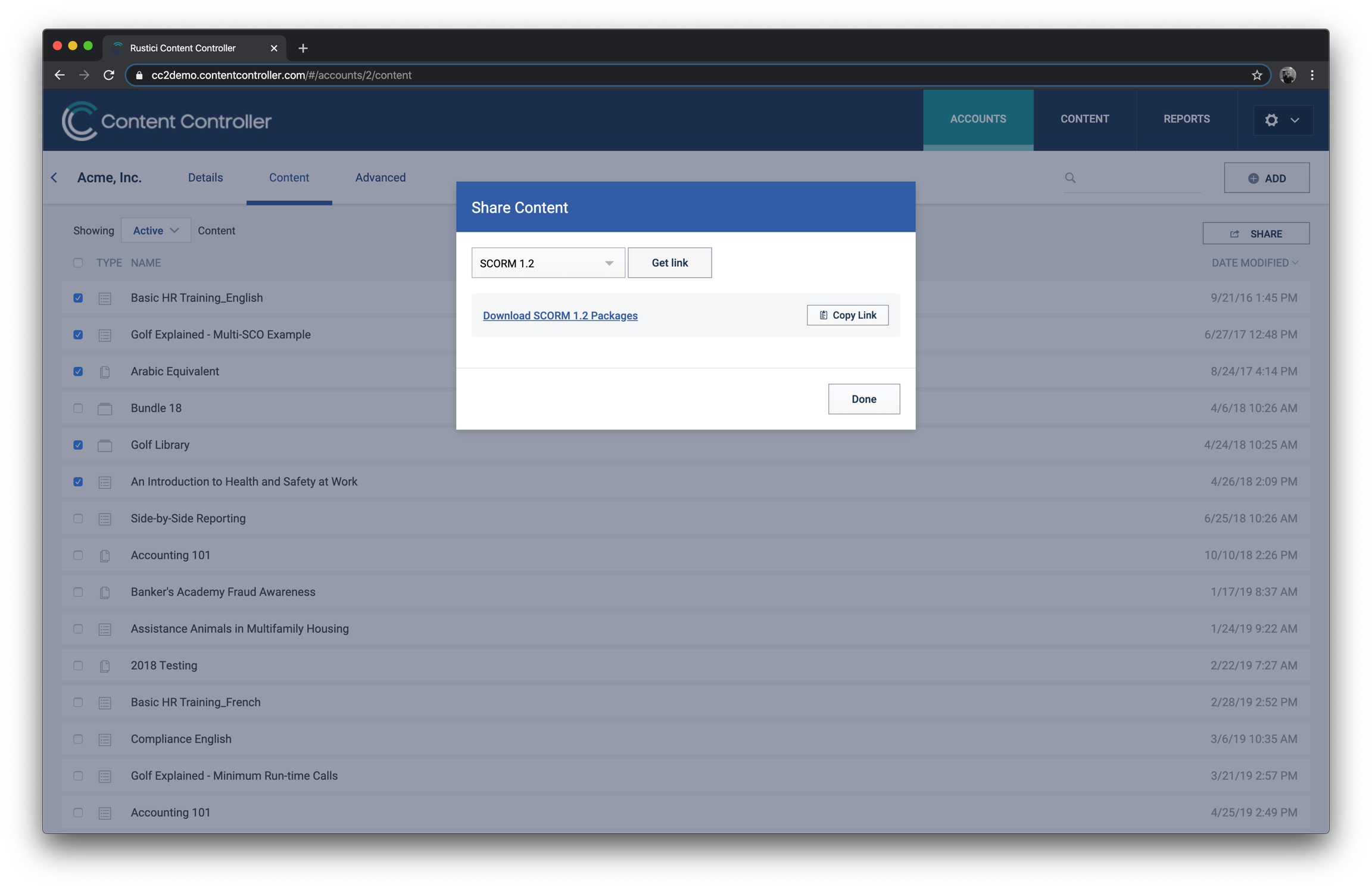The width and height of the screenshot is (1372, 890).
Task: Open Assistance Animals in Multifamily Housing
Action: click(x=240, y=629)
